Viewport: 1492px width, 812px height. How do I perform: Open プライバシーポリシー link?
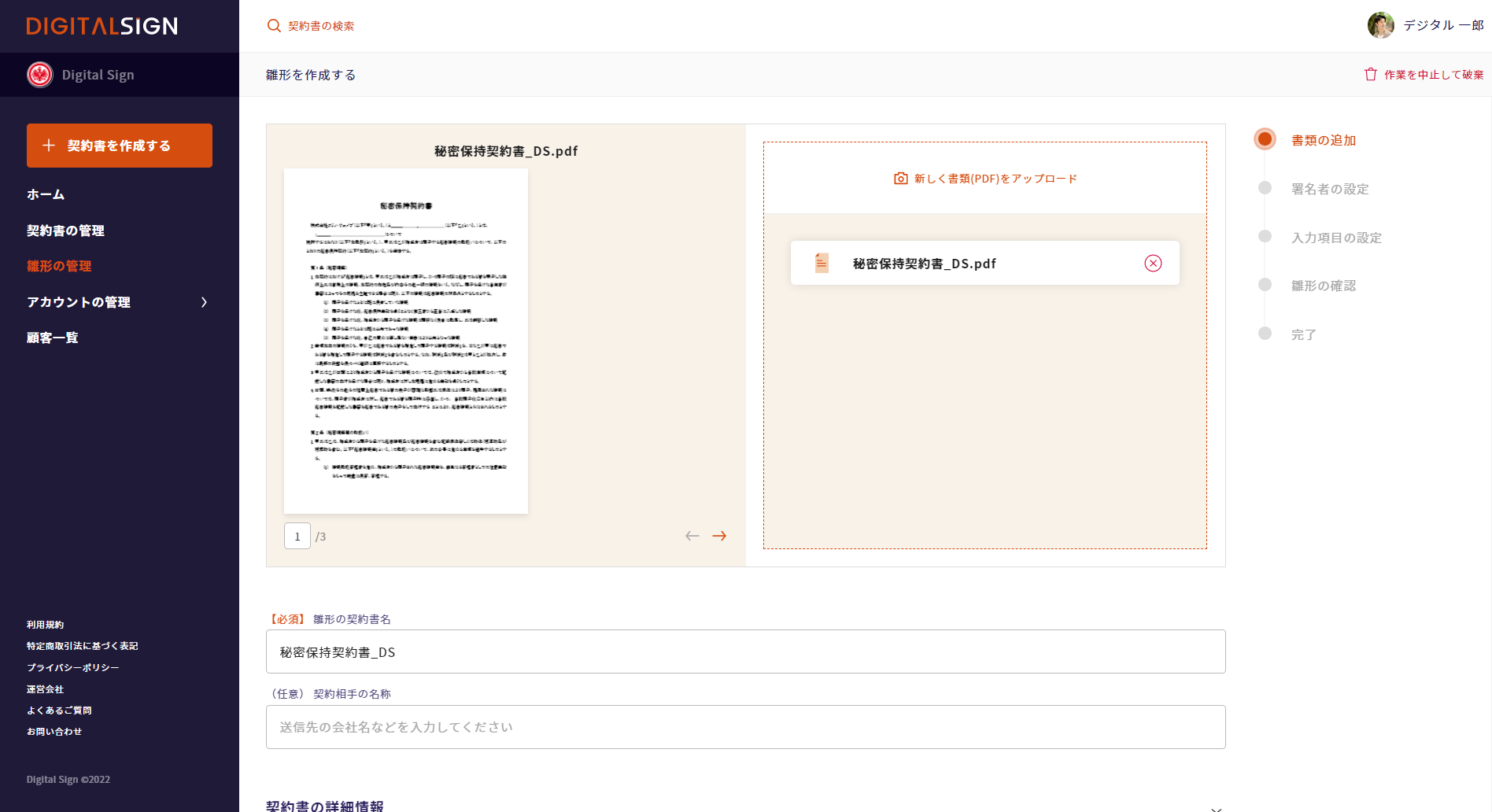point(72,667)
